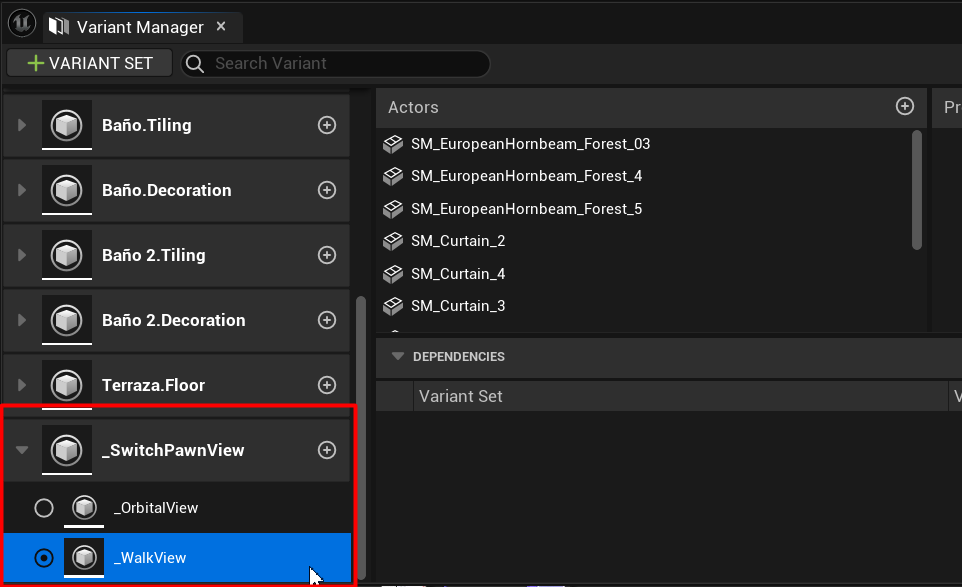Activate the _OrbitalView variant radio button

pyautogui.click(x=44, y=508)
